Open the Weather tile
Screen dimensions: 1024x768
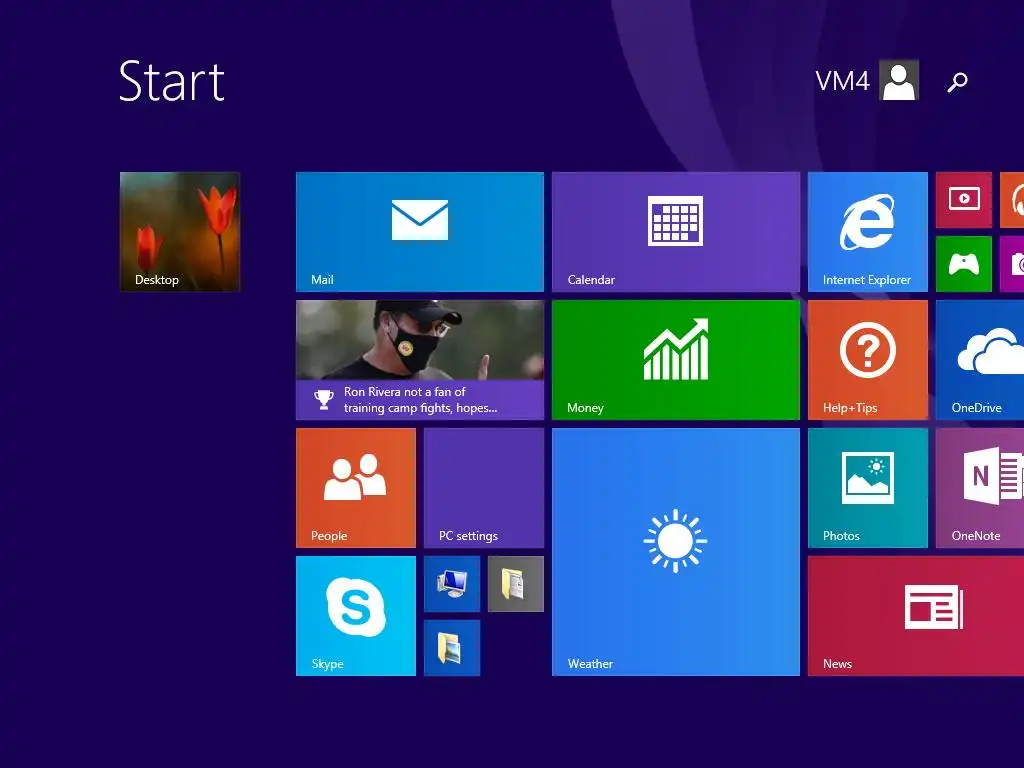coord(675,552)
